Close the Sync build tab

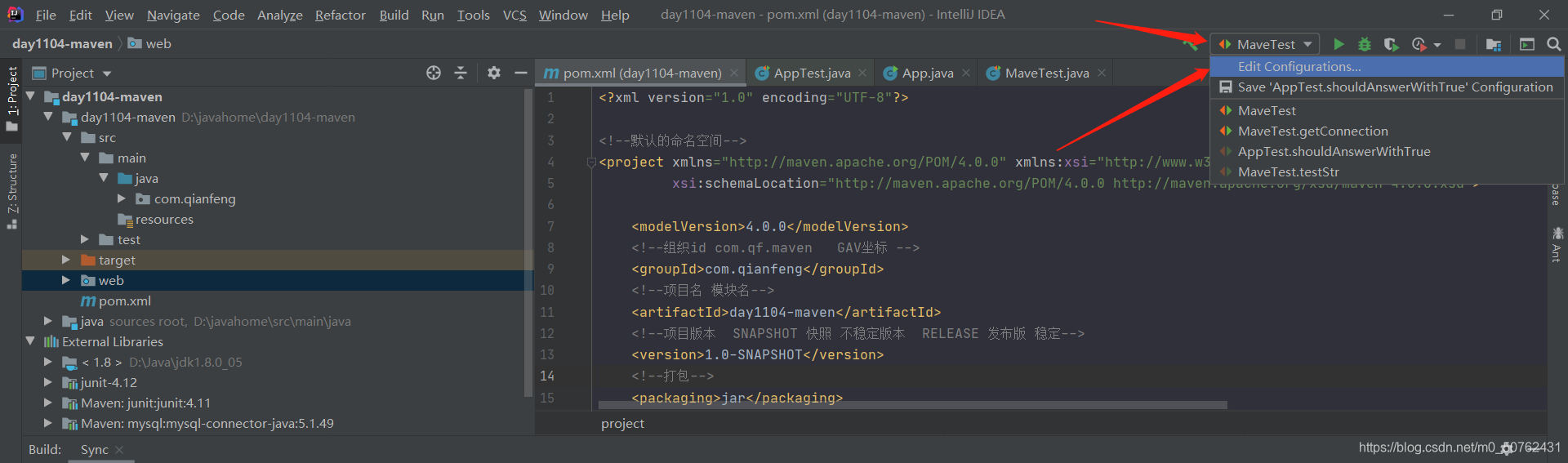(x=119, y=450)
